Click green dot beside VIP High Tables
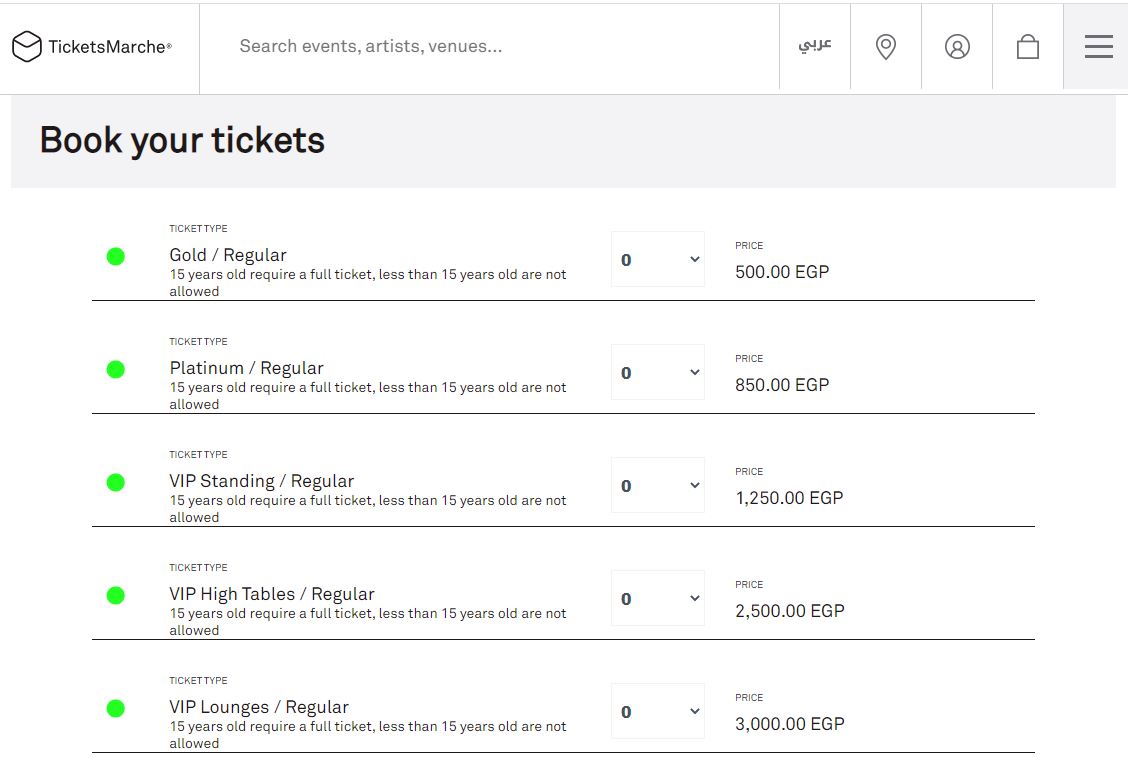The height and width of the screenshot is (758, 1128). click(115, 595)
